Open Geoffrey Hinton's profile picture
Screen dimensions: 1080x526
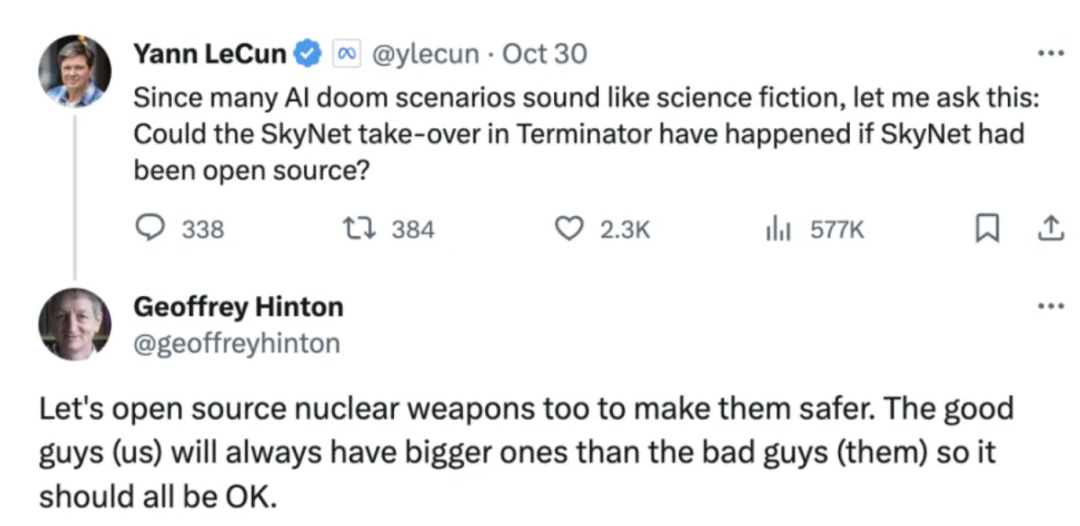[74, 324]
